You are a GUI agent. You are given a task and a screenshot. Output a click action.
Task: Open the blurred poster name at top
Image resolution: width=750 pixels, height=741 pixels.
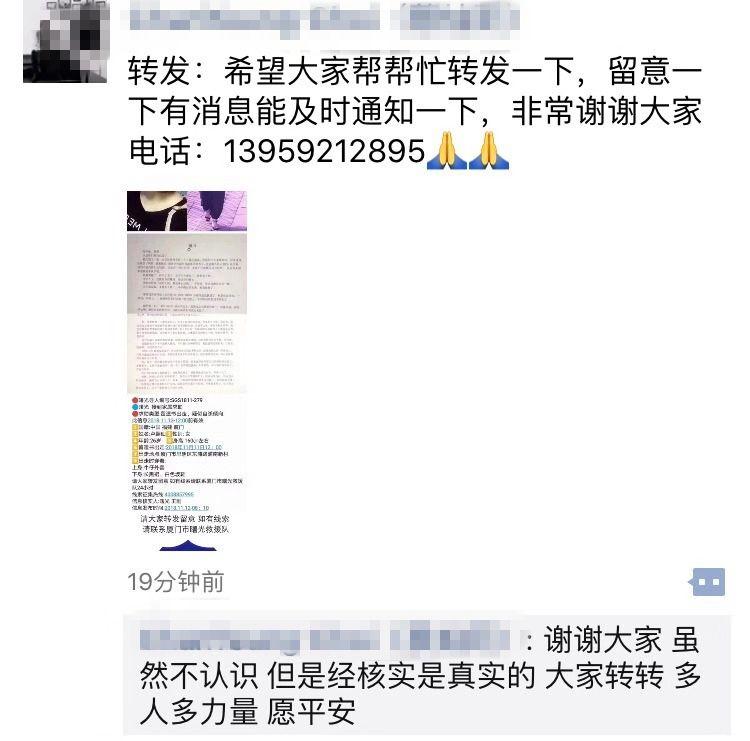(x=324, y=19)
